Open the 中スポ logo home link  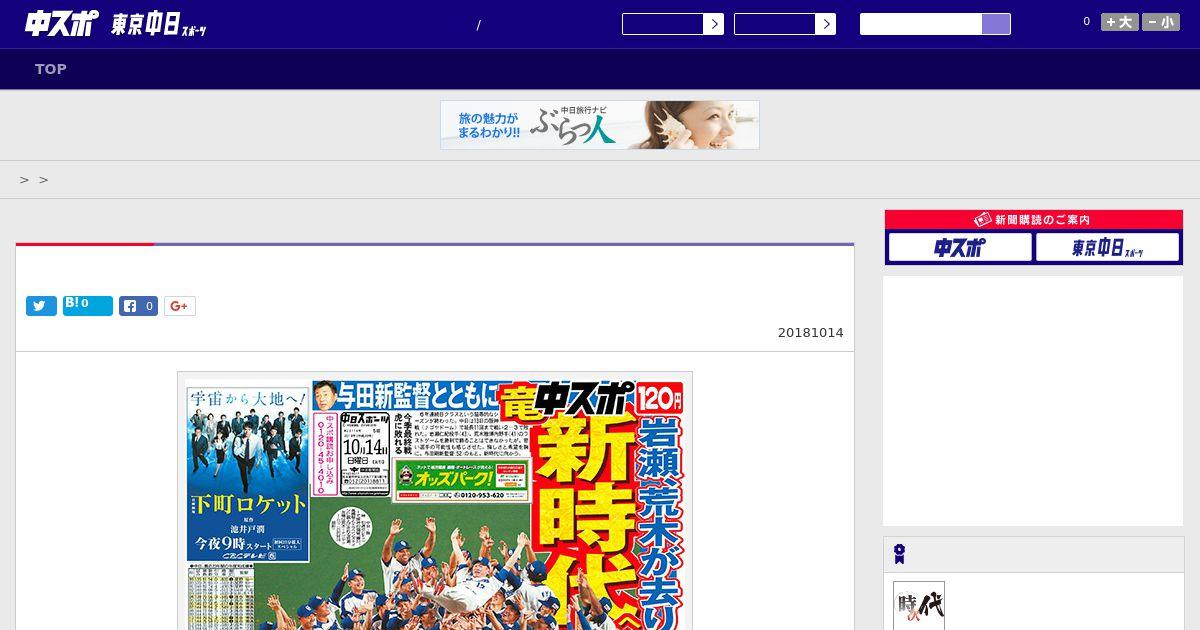click(x=61, y=24)
